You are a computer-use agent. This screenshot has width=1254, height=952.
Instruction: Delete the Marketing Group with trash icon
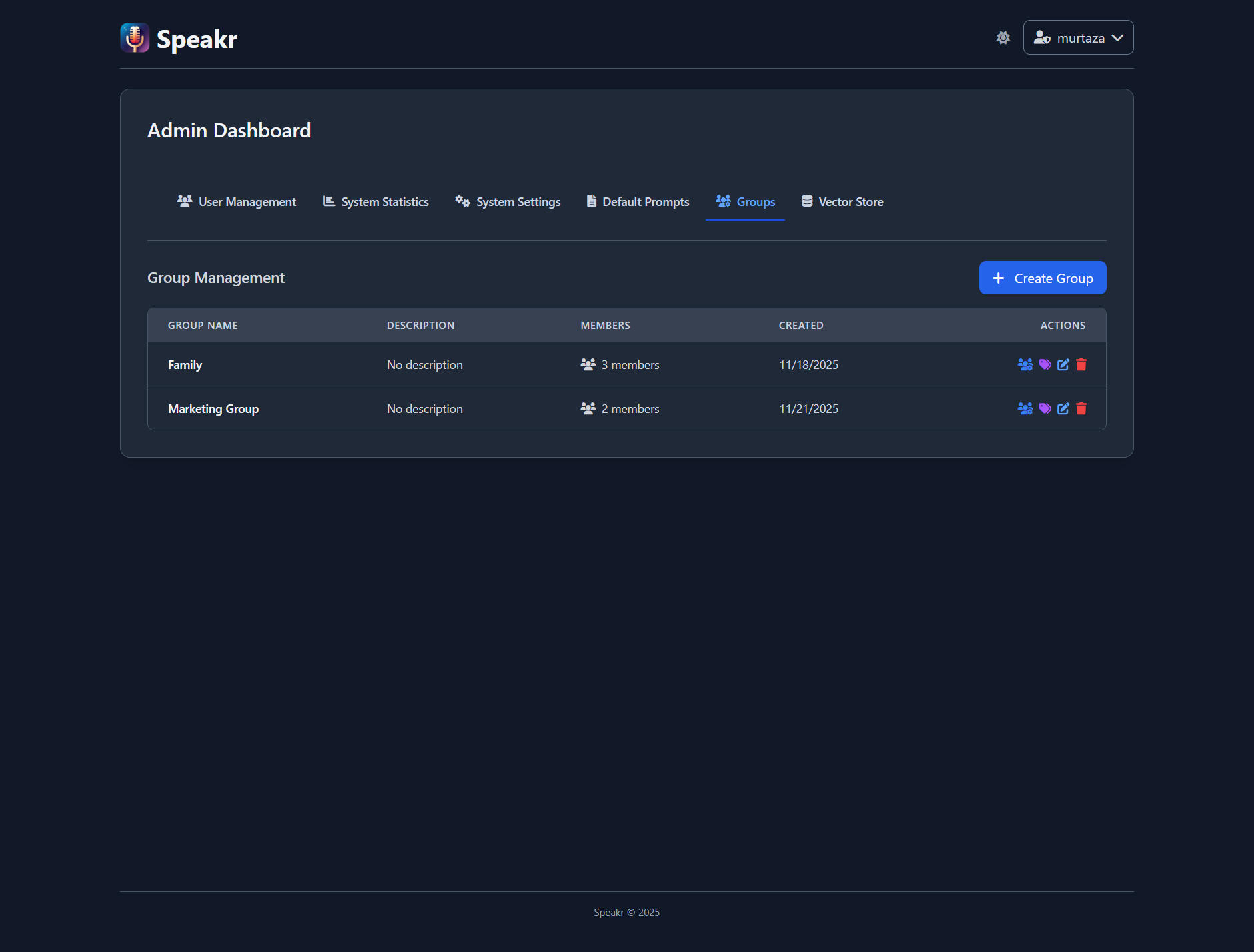(1081, 408)
